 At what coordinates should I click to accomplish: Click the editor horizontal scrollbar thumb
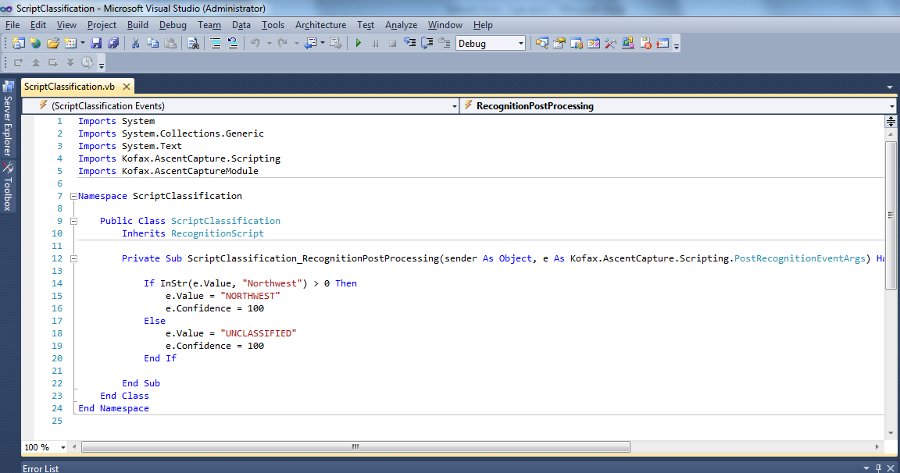pyautogui.click(x=356, y=447)
